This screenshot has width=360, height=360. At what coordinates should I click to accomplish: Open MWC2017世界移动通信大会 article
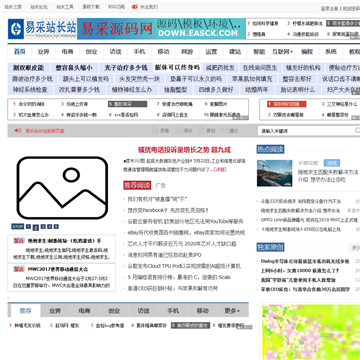[x=58, y=269]
